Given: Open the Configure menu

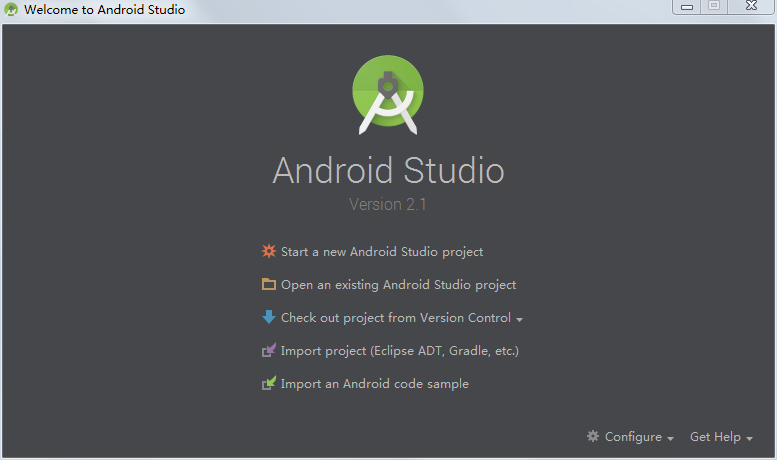Looking at the screenshot, I should click(633, 437).
